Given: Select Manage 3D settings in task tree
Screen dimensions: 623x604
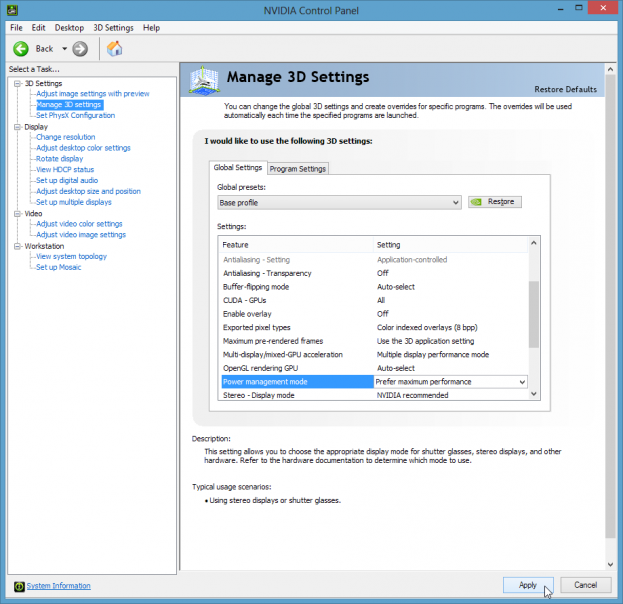Looking at the screenshot, I should coord(69,105).
